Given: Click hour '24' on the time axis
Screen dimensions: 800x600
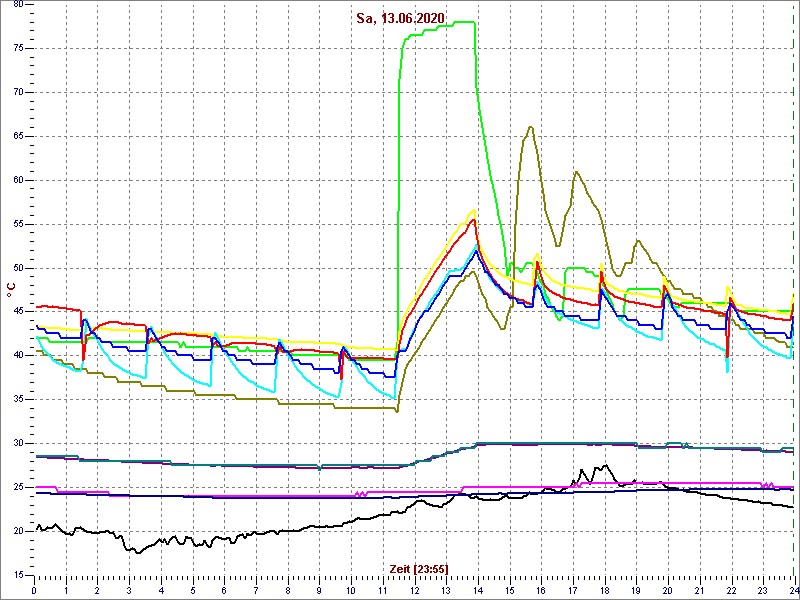Looking at the screenshot, I should tap(794, 589).
